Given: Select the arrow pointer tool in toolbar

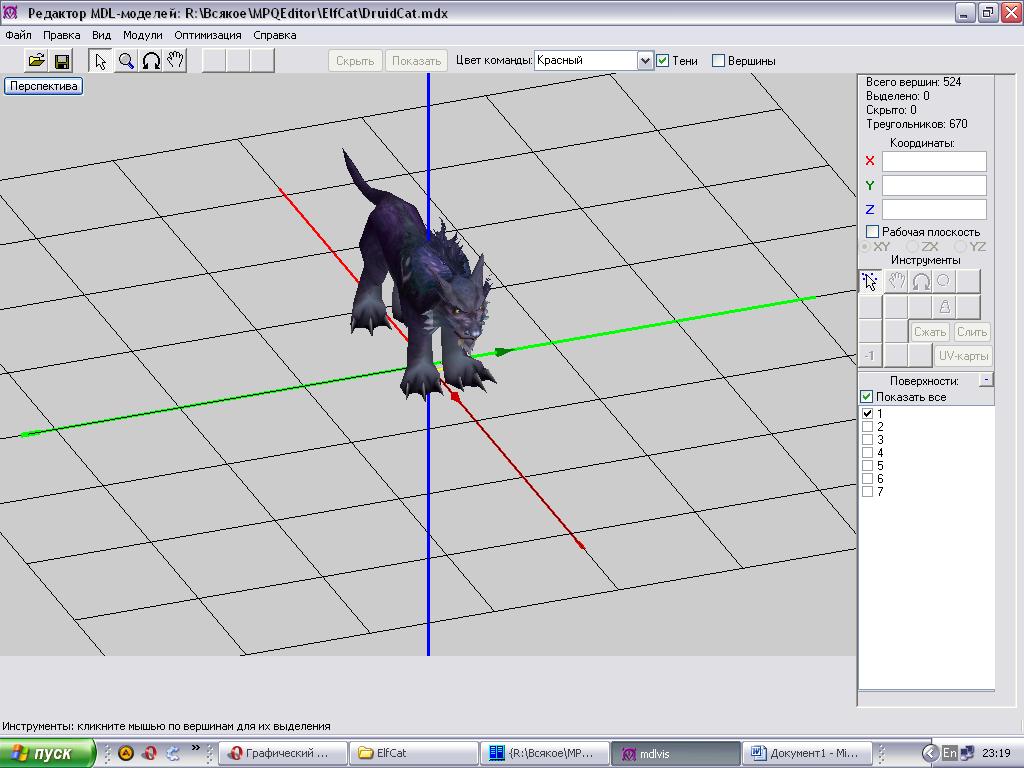Looking at the screenshot, I should [100, 61].
